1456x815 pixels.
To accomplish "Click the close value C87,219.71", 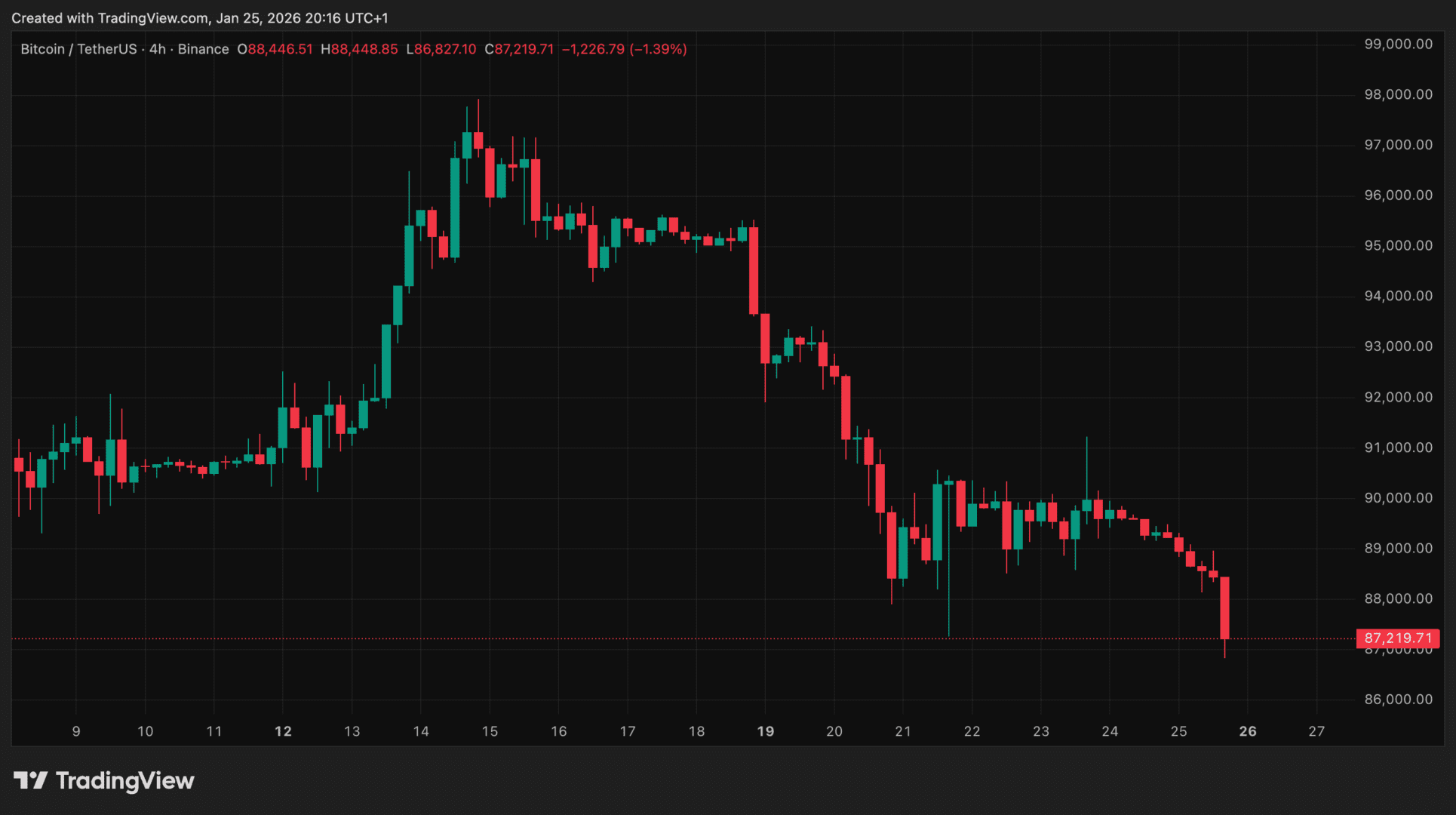I will coord(519,49).
